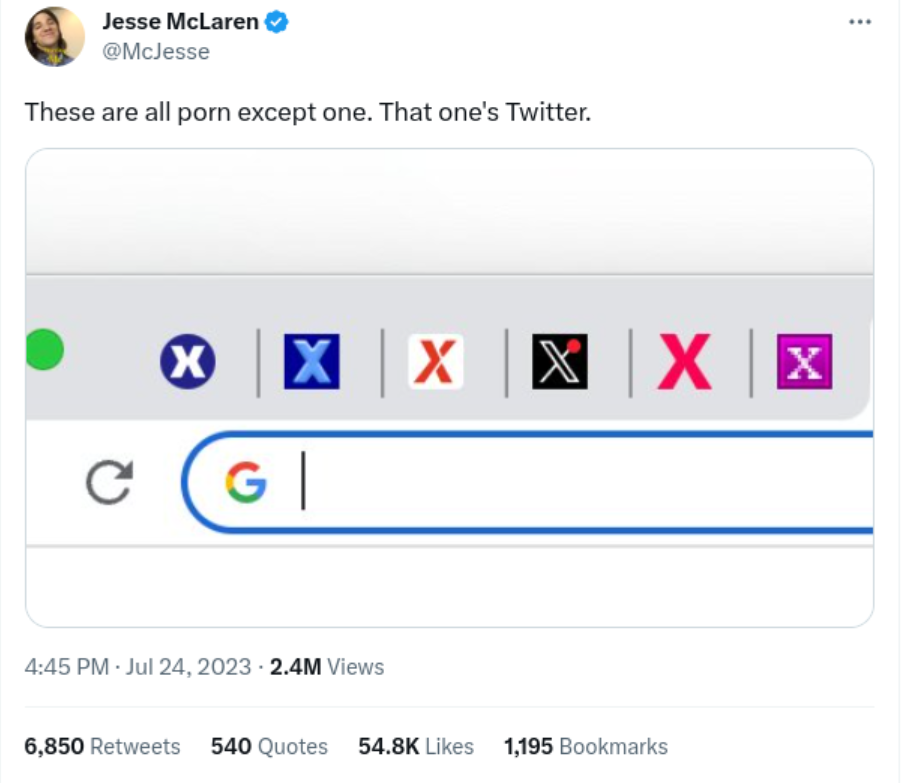Click the Google G logo in address bar

246,482
